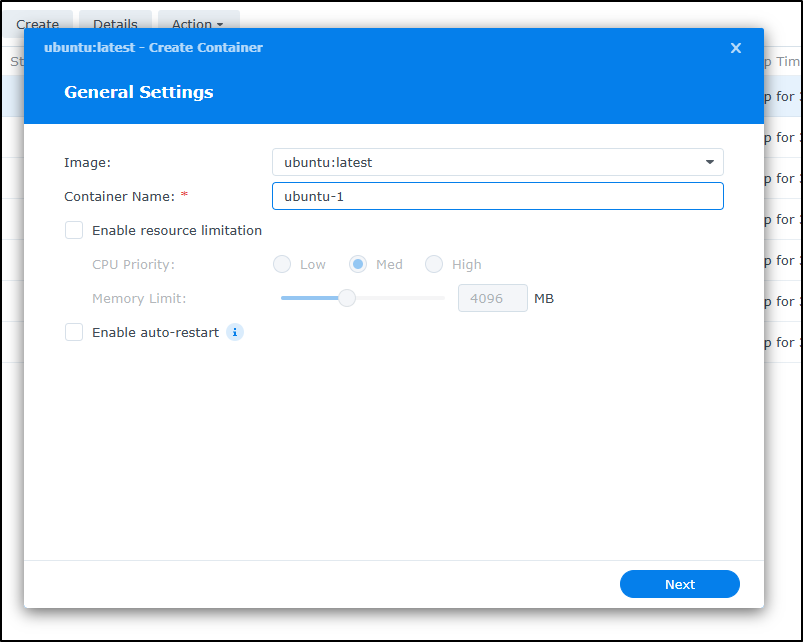
Task: Open the Details toolbar button
Action: [x=115, y=23]
